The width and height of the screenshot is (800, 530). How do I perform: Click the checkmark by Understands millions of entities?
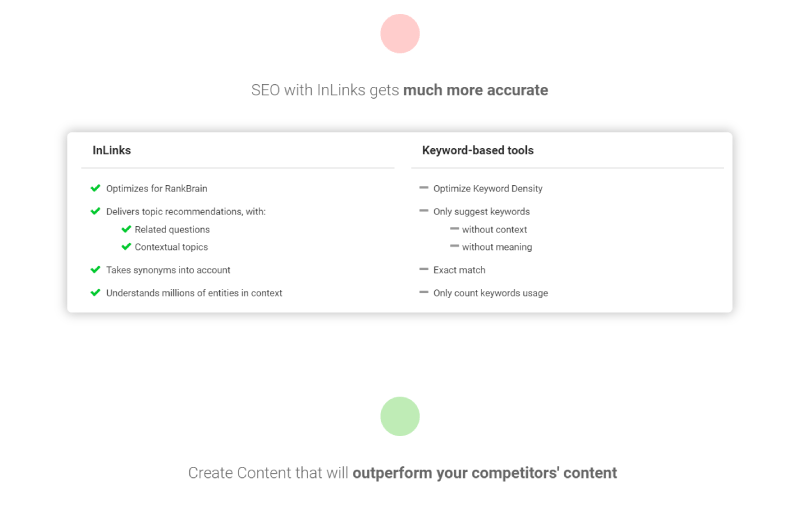95,292
